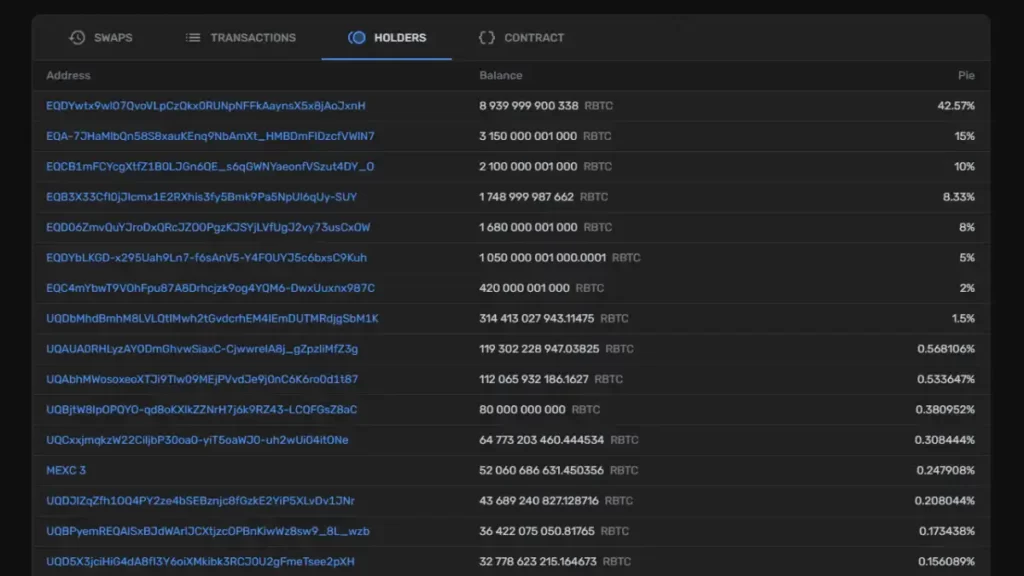
Task: Click the 2% pie share
Action: point(967,288)
